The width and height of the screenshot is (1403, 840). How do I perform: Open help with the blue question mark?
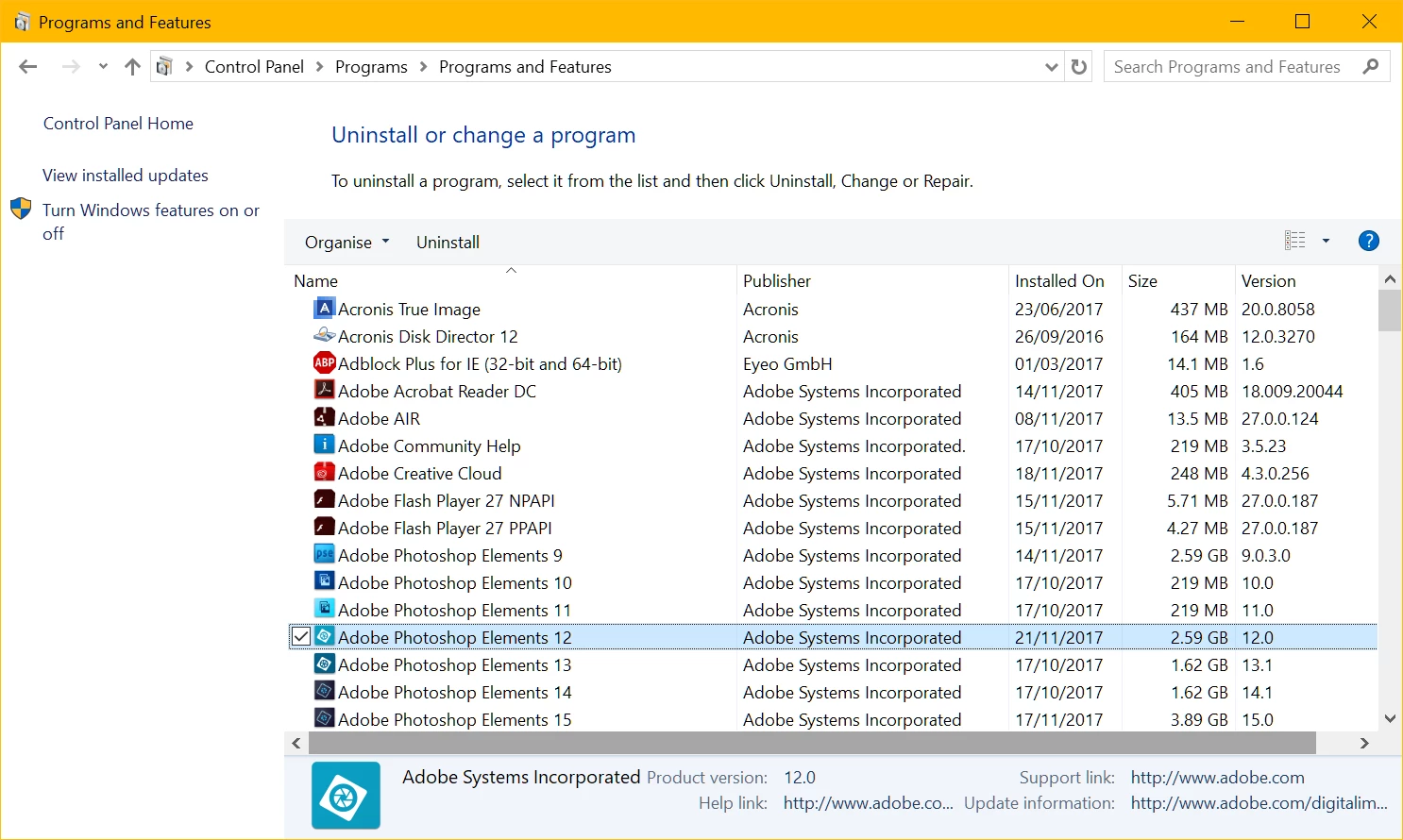pyautogui.click(x=1368, y=241)
